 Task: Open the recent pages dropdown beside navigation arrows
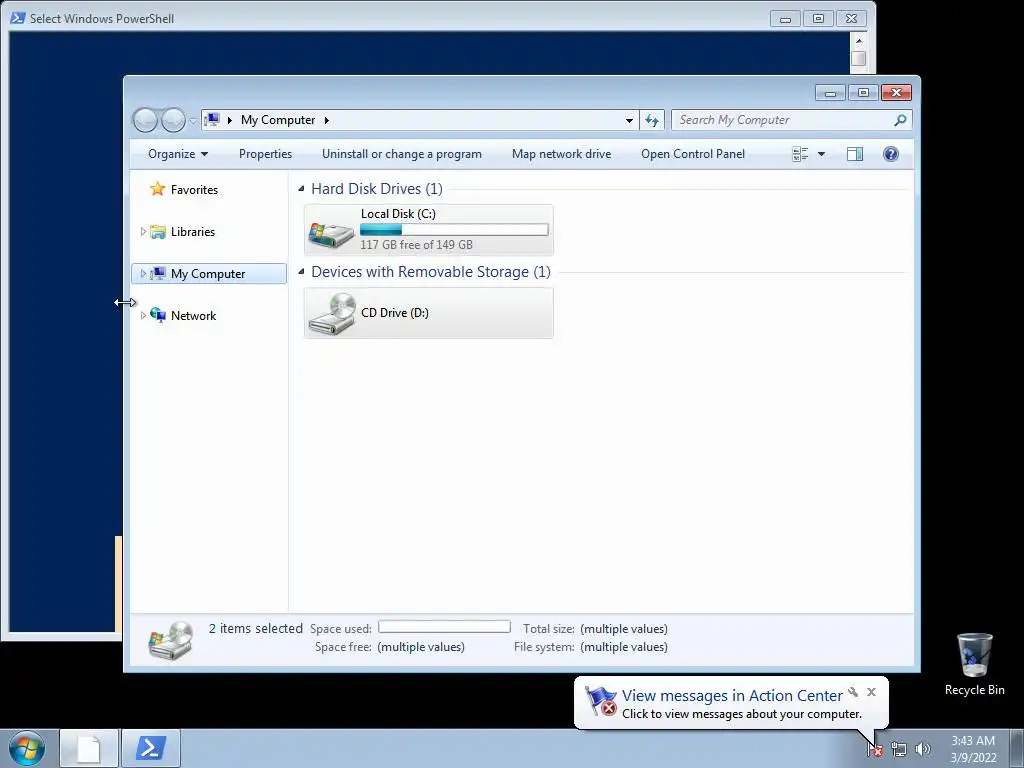(x=193, y=121)
